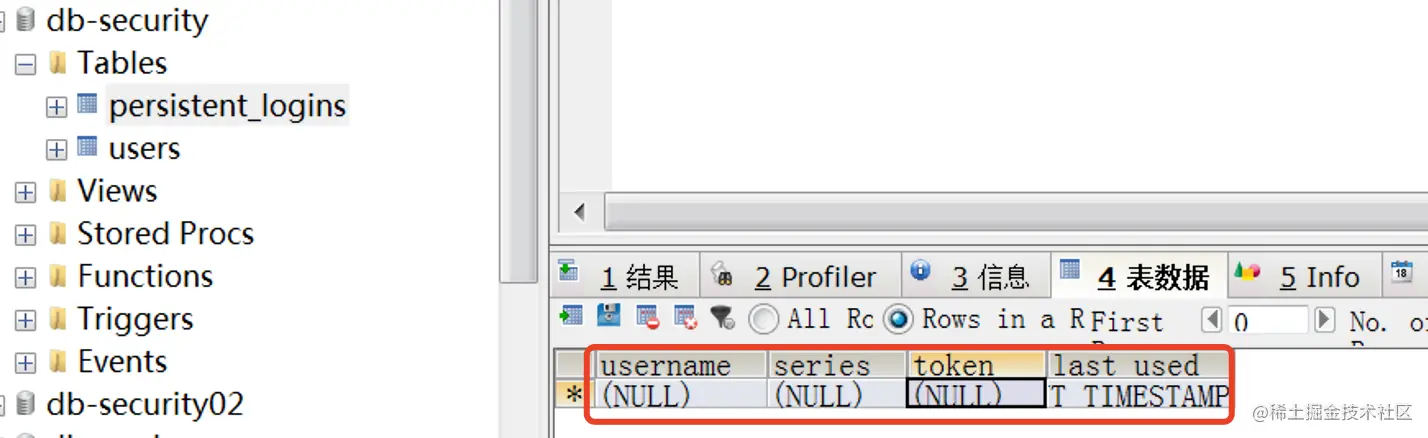The height and width of the screenshot is (438, 1428).
Task: Click the db-security database icon
Action: click(26, 19)
